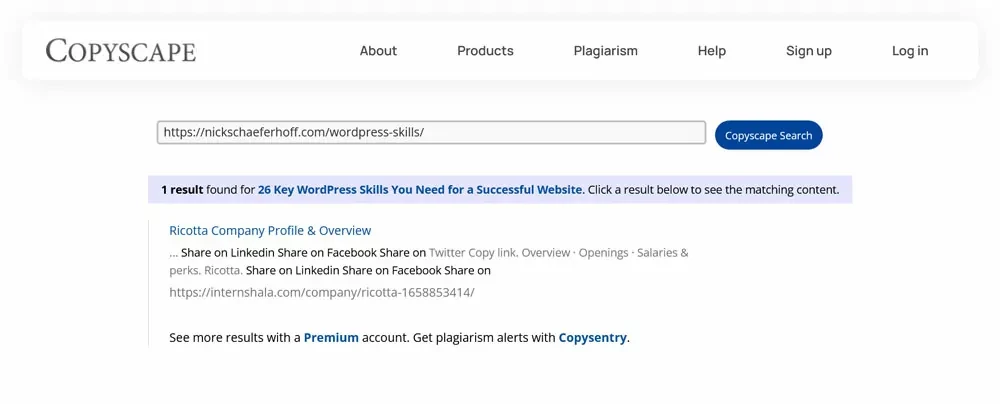Image resolution: width=1000 pixels, height=404 pixels.
Task: Click the Premium account link
Action: pos(331,337)
